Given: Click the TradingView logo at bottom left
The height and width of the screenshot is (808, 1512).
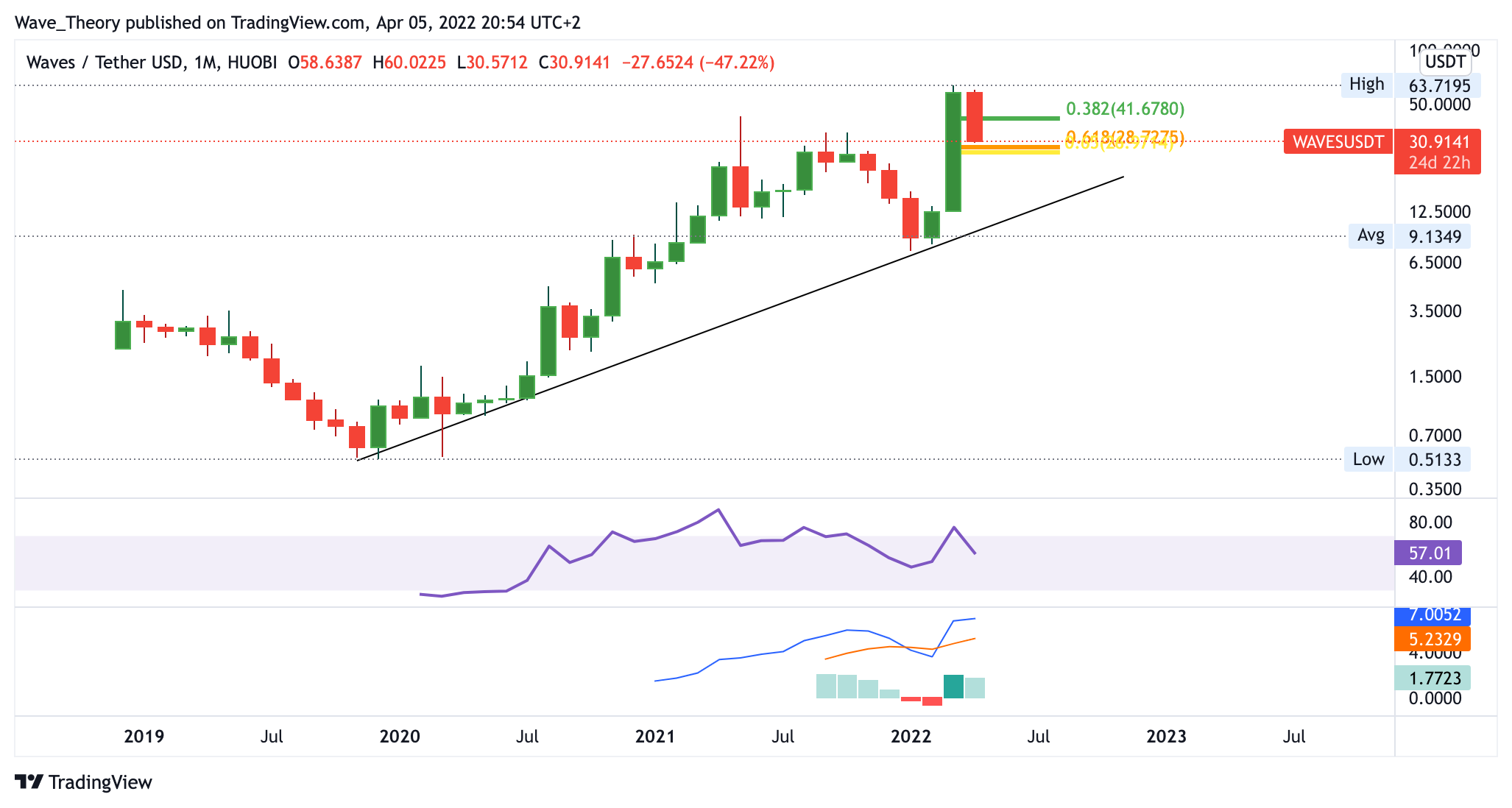Looking at the screenshot, I should [x=83, y=782].
